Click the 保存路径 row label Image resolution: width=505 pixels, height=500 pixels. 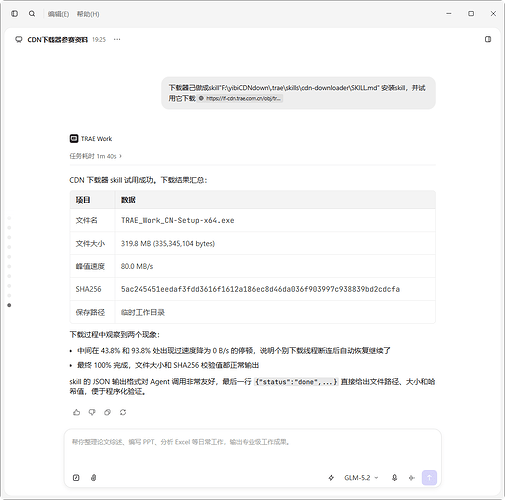click(90, 312)
